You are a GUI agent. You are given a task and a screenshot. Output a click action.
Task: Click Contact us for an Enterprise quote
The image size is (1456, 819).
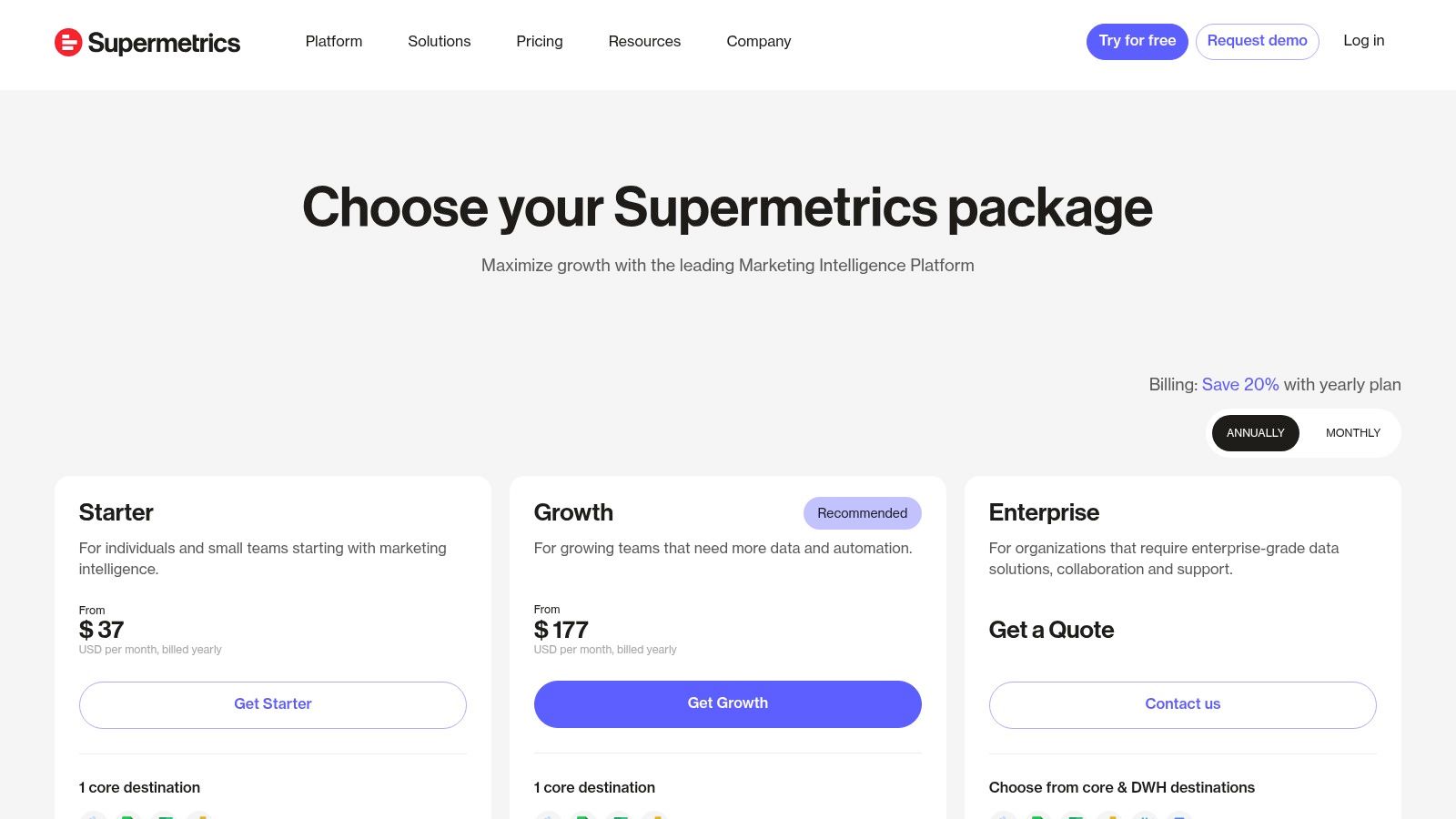(1182, 703)
